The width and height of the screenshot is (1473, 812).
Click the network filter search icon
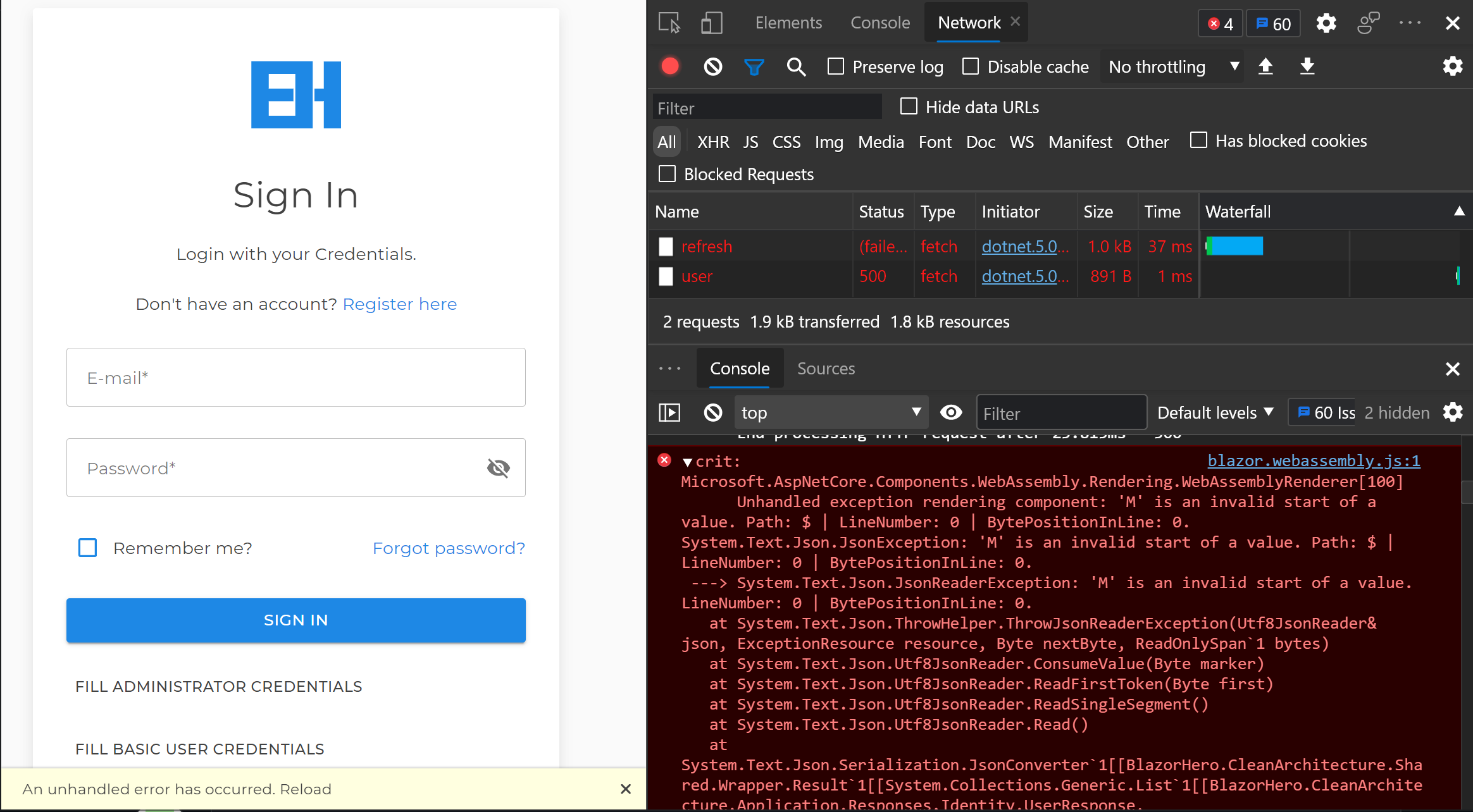(x=795, y=66)
